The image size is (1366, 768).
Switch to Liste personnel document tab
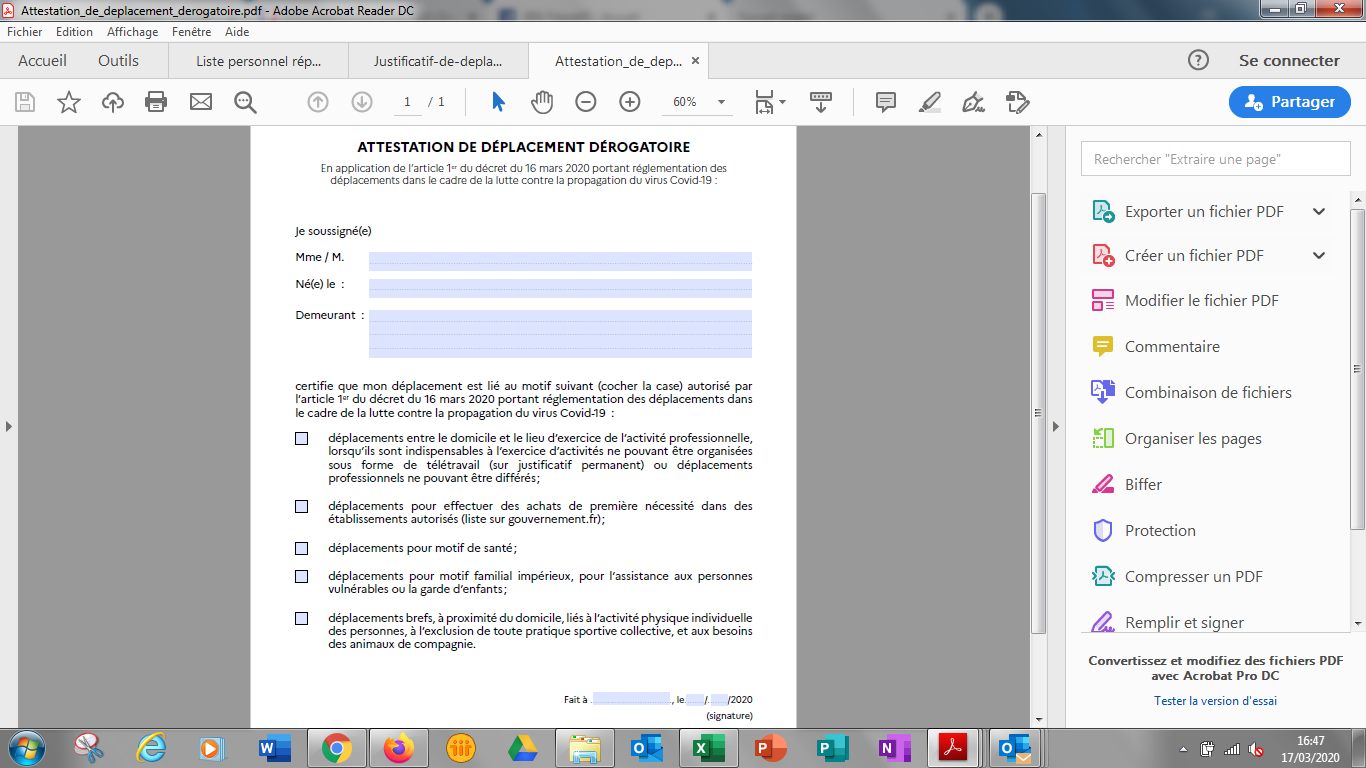pyautogui.click(x=259, y=61)
